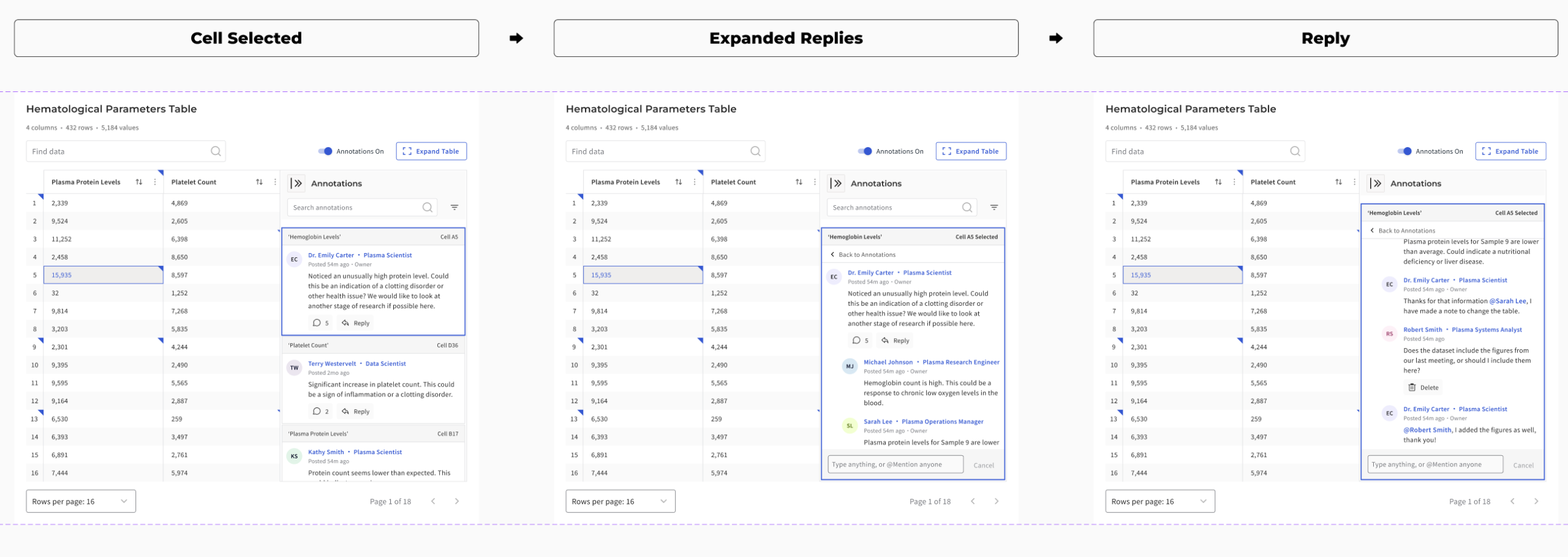The image size is (1568, 557).
Task: Open the Rows per page dropdown
Action: (80, 501)
